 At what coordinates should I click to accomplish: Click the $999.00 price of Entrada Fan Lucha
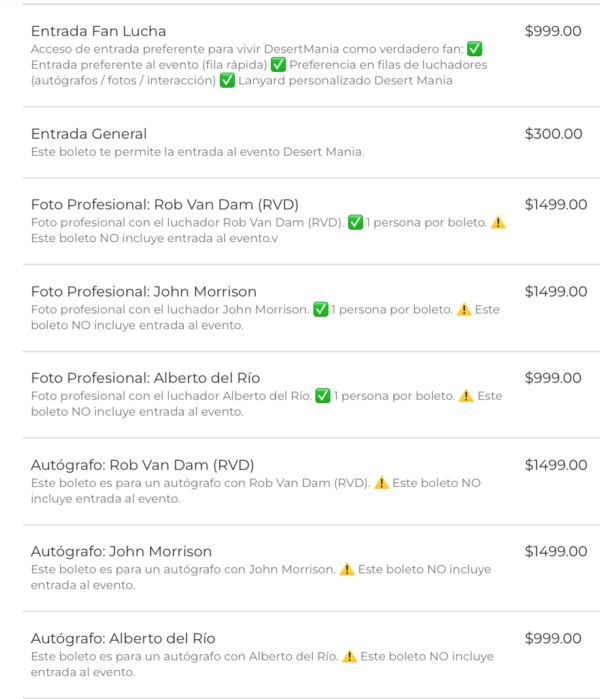tap(553, 31)
